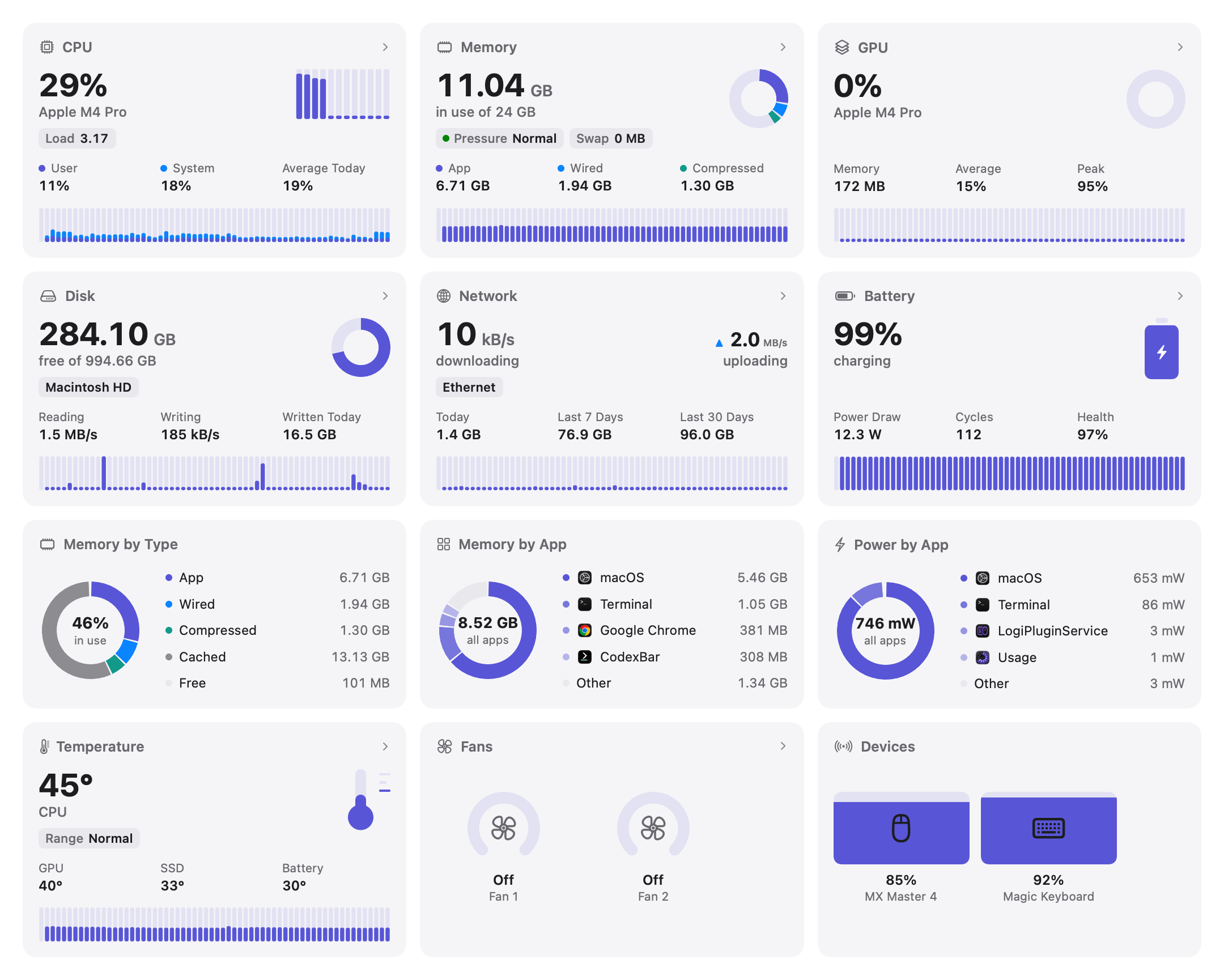Select the MX Master 4 device tile
Screen dimensions: 1224x980
point(901,847)
